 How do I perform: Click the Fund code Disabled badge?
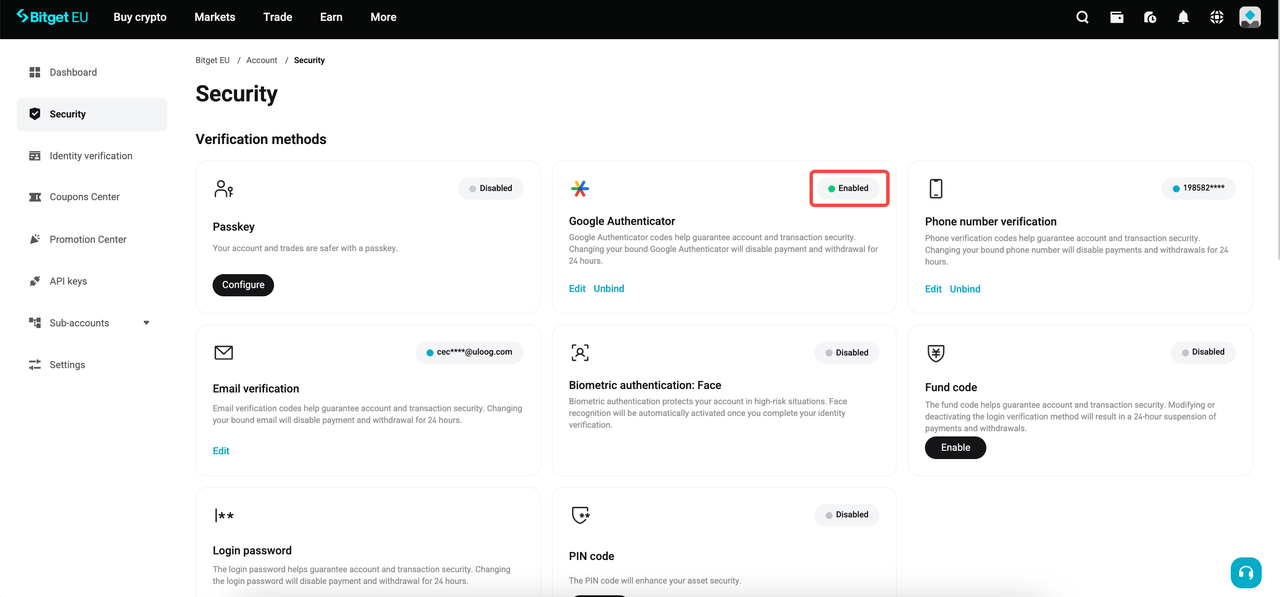pos(1203,352)
